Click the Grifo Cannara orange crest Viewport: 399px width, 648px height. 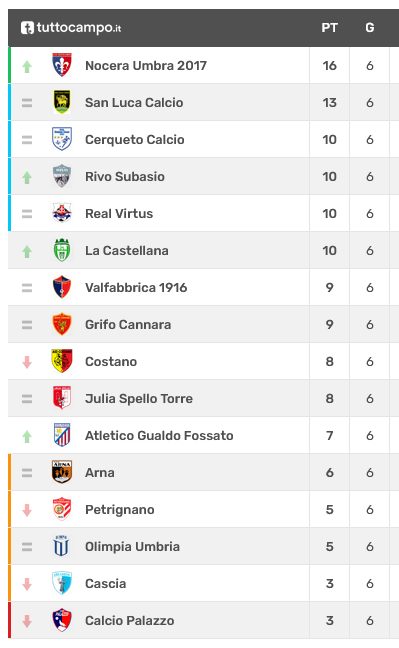coord(62,324)
